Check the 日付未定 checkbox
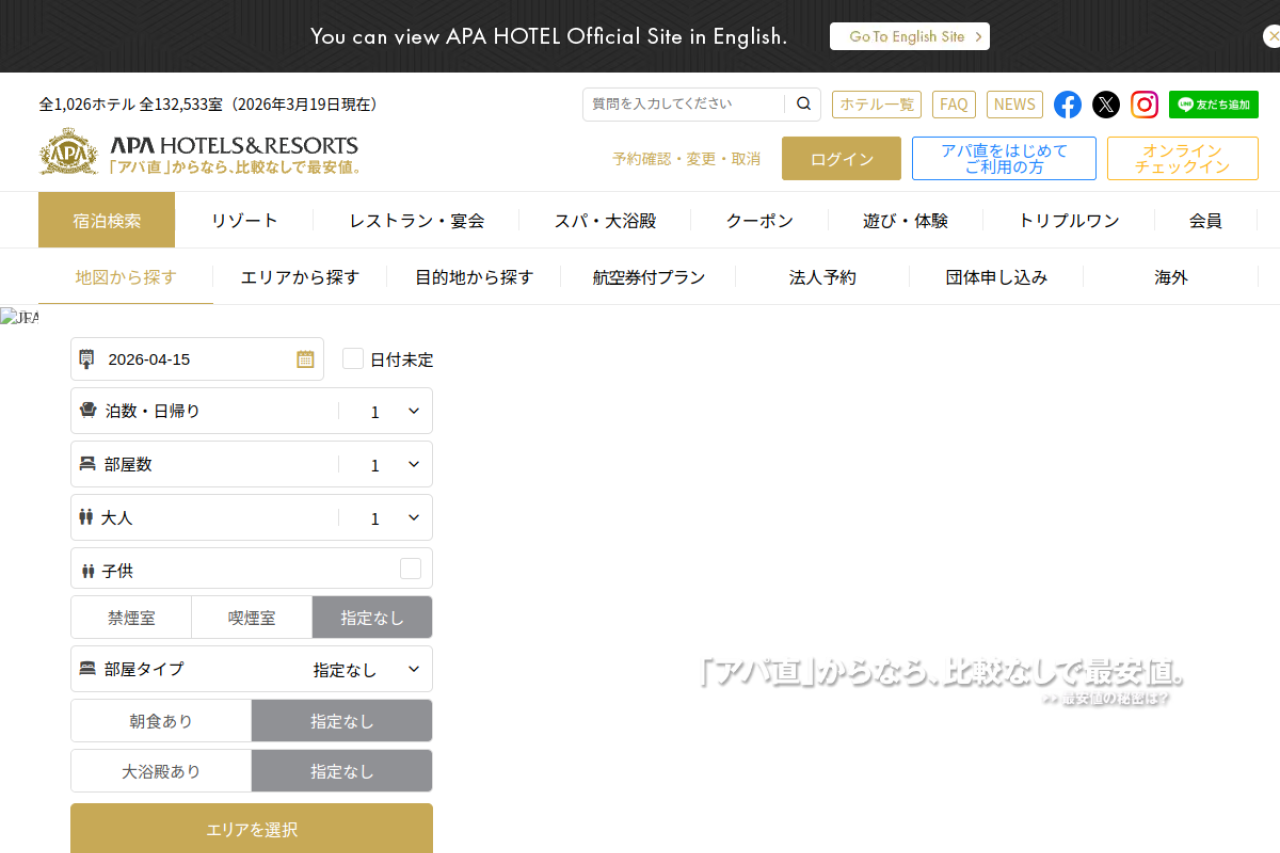1280x853 pixels. [x=353, y=359]
